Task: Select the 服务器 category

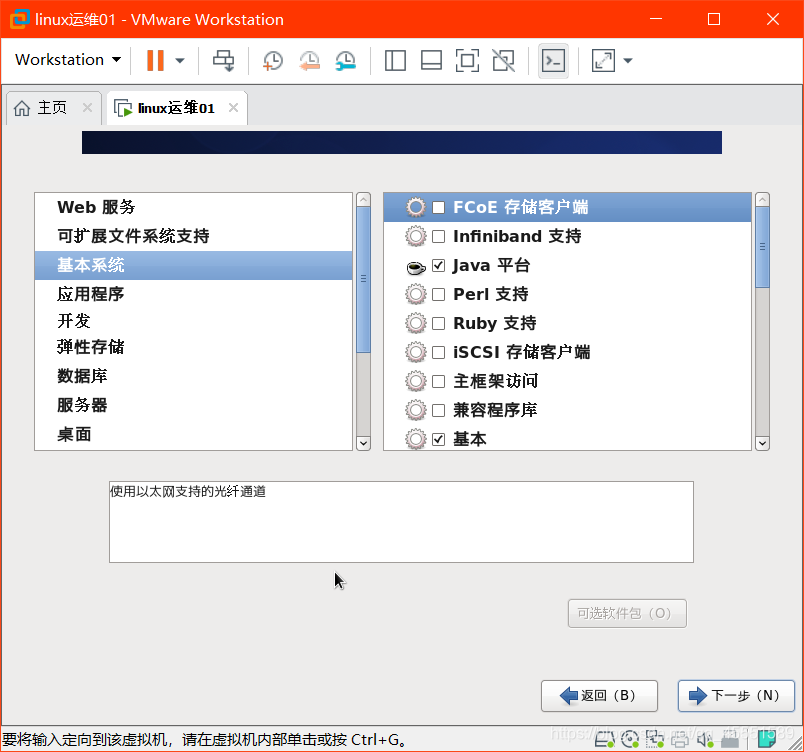Action: (194, 405)
